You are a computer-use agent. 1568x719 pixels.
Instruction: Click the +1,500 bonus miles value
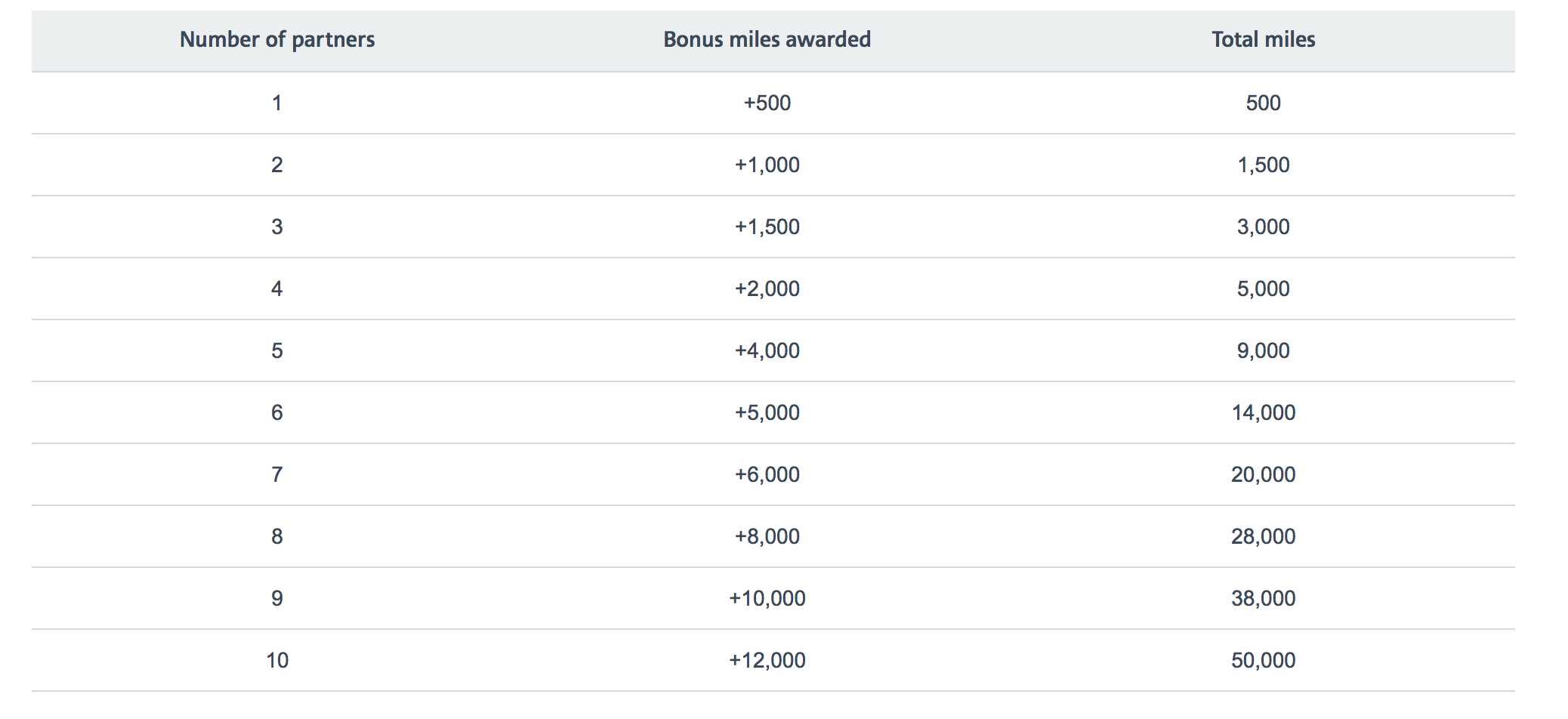click(x=767, y=227)
